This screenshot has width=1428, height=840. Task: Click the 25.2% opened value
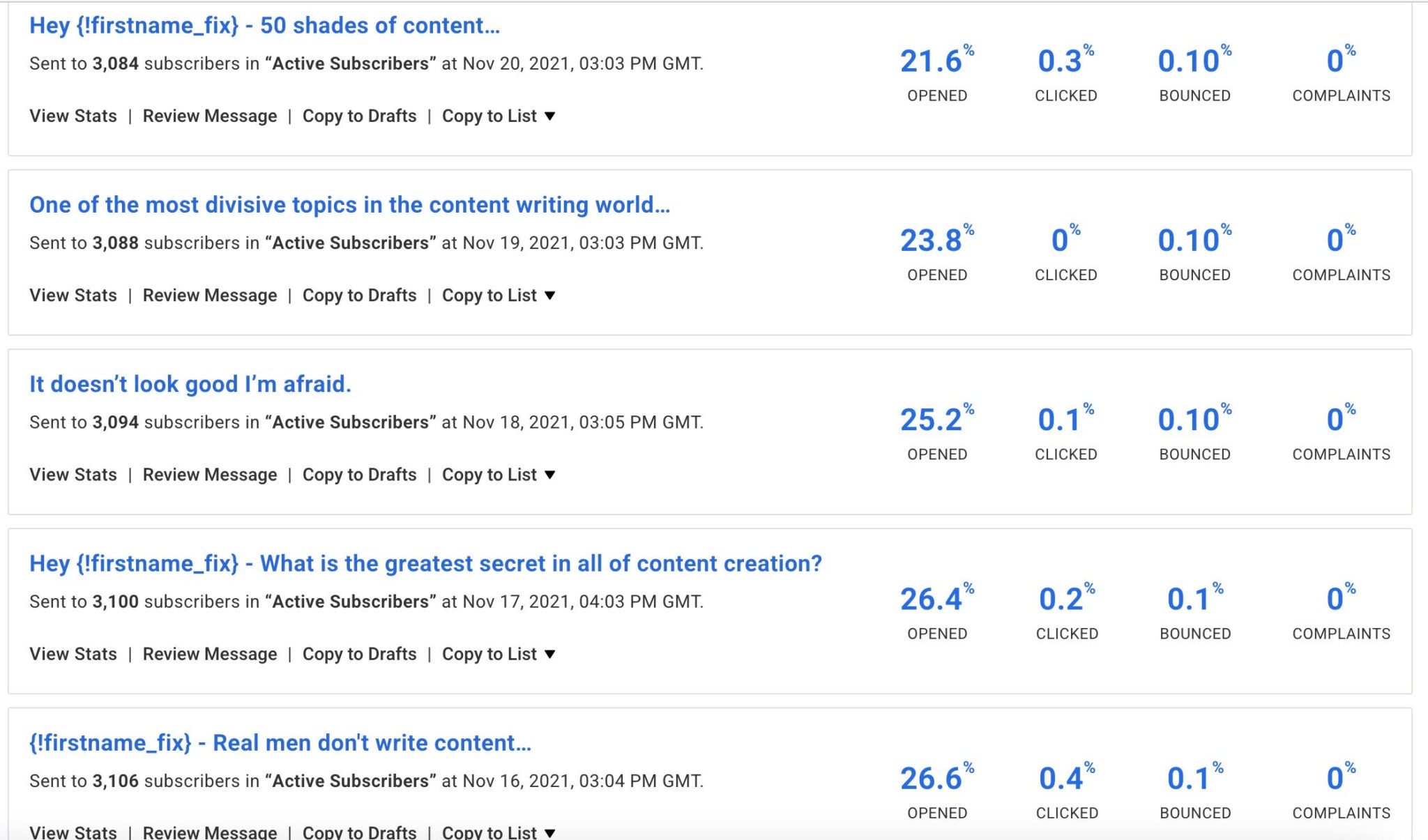click(x=936, y=419)
